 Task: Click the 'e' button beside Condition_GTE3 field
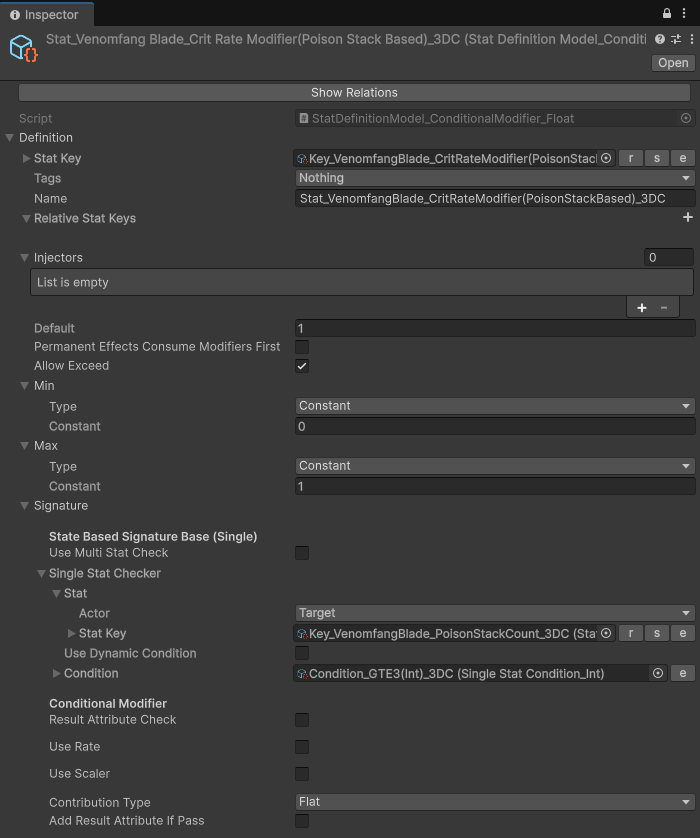[682, 673]
